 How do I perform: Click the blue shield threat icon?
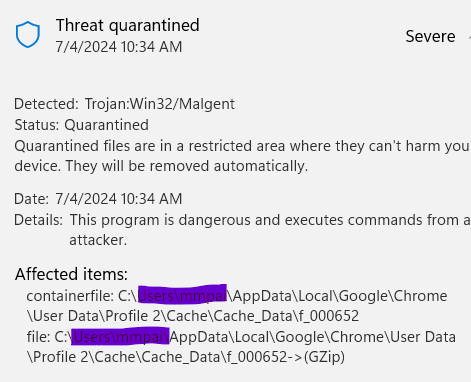point(28,35)
